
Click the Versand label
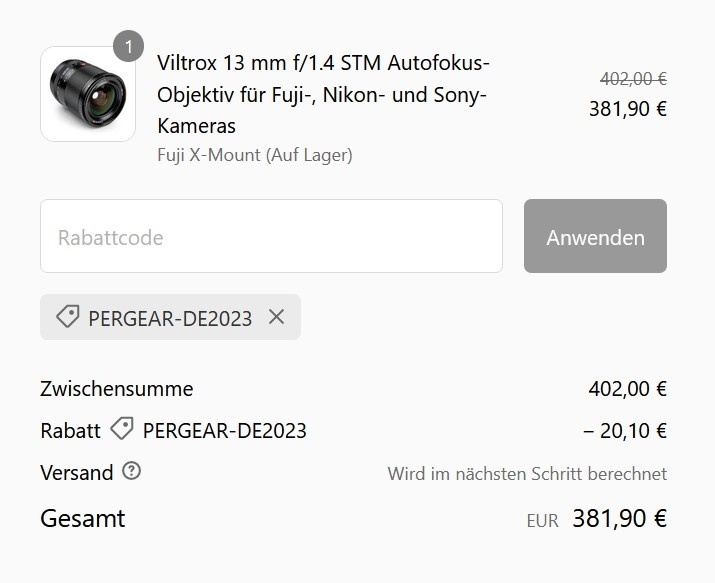click(77, 473)
